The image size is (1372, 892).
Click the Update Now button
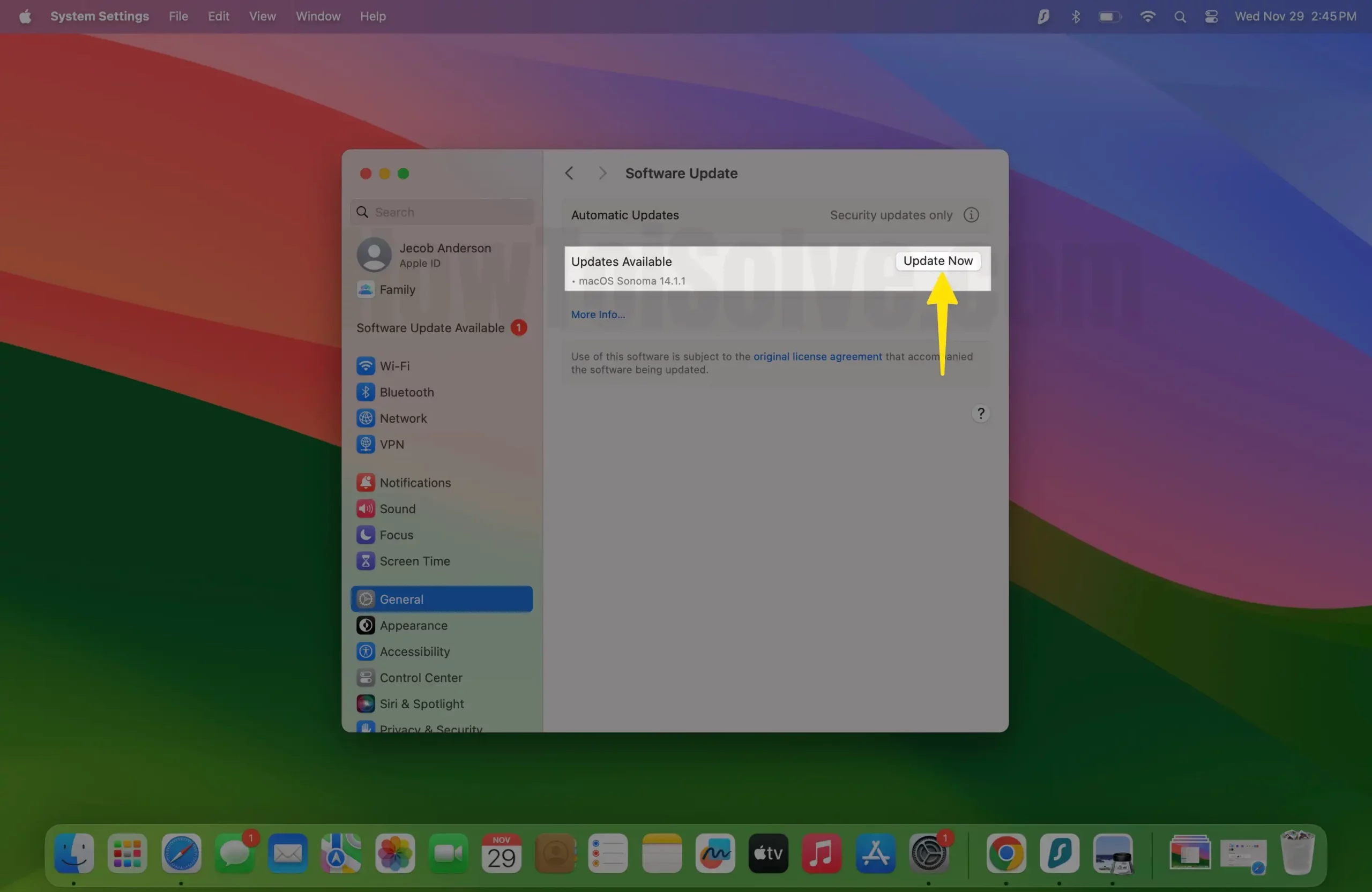(x=937, y=261)
